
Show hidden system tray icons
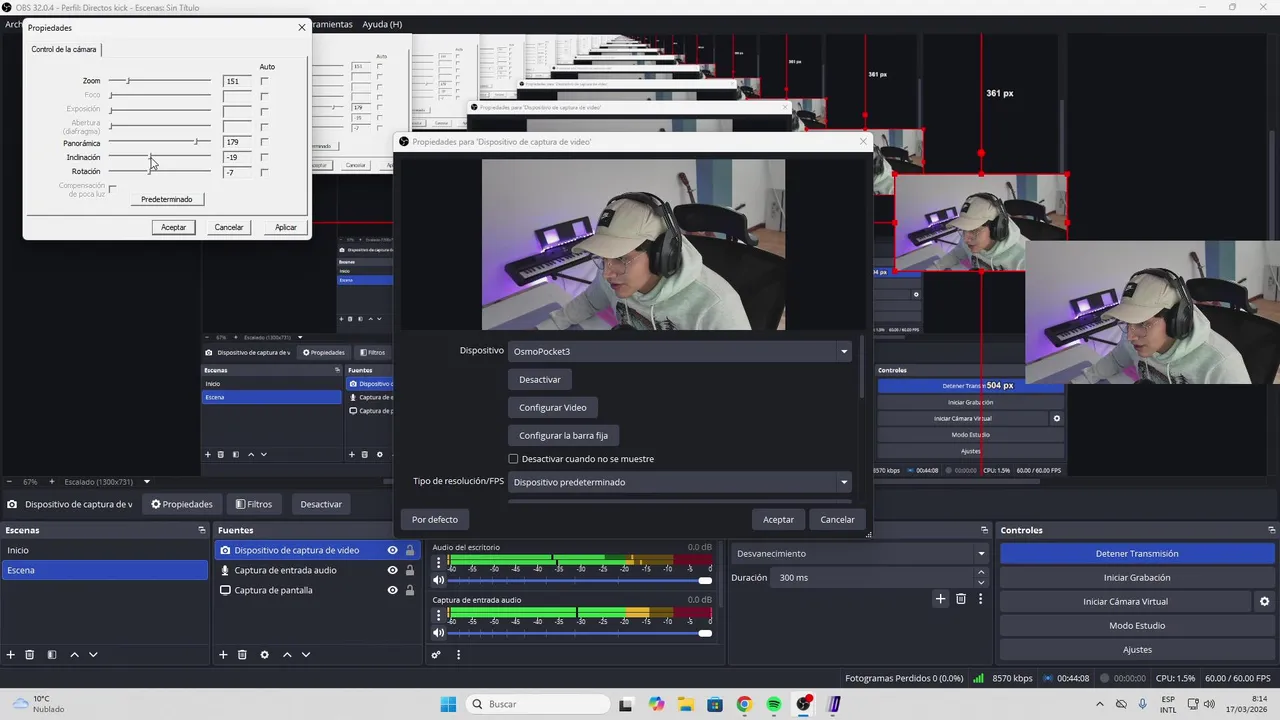[x=1100, y=704]
